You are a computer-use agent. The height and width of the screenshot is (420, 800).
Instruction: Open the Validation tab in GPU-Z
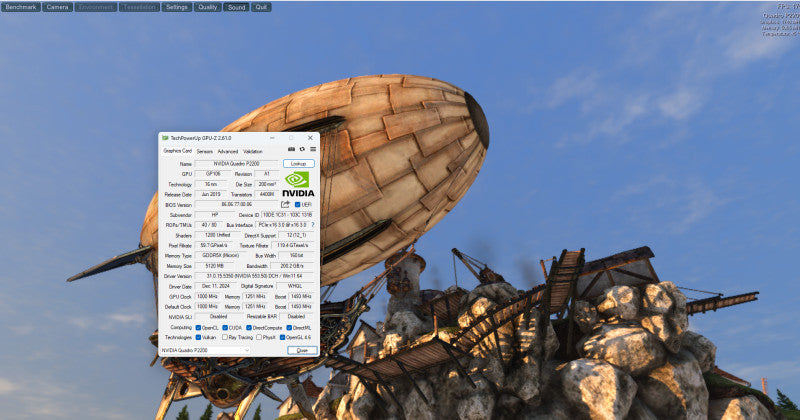[253, 152]
